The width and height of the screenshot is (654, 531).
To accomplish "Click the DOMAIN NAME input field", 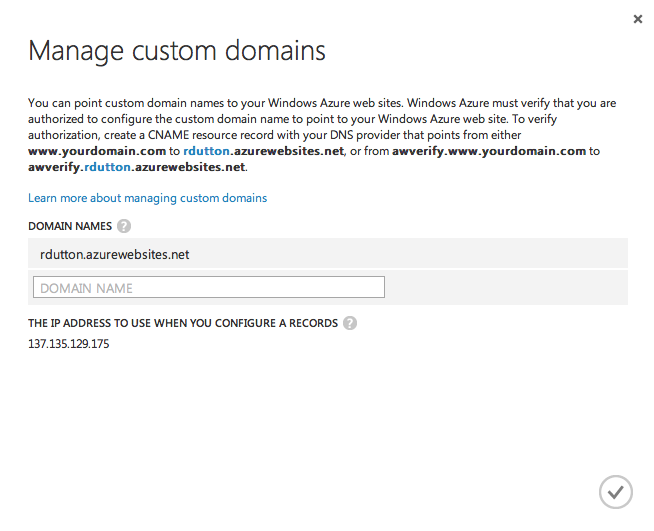I will coord(209,287).
